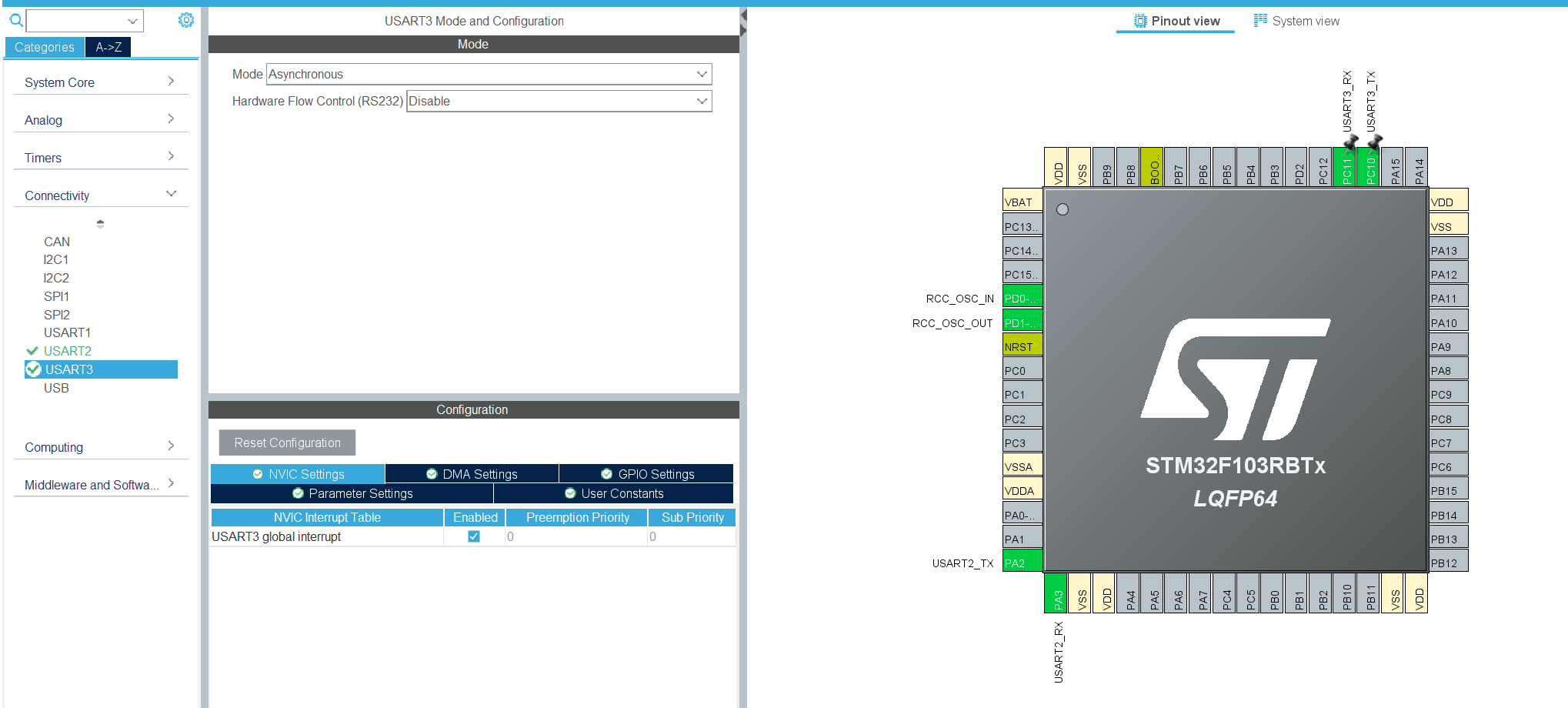Open the Parameter Settings tab
Image resolution: width=1568 pixels, height=708 pixels.
352,493
